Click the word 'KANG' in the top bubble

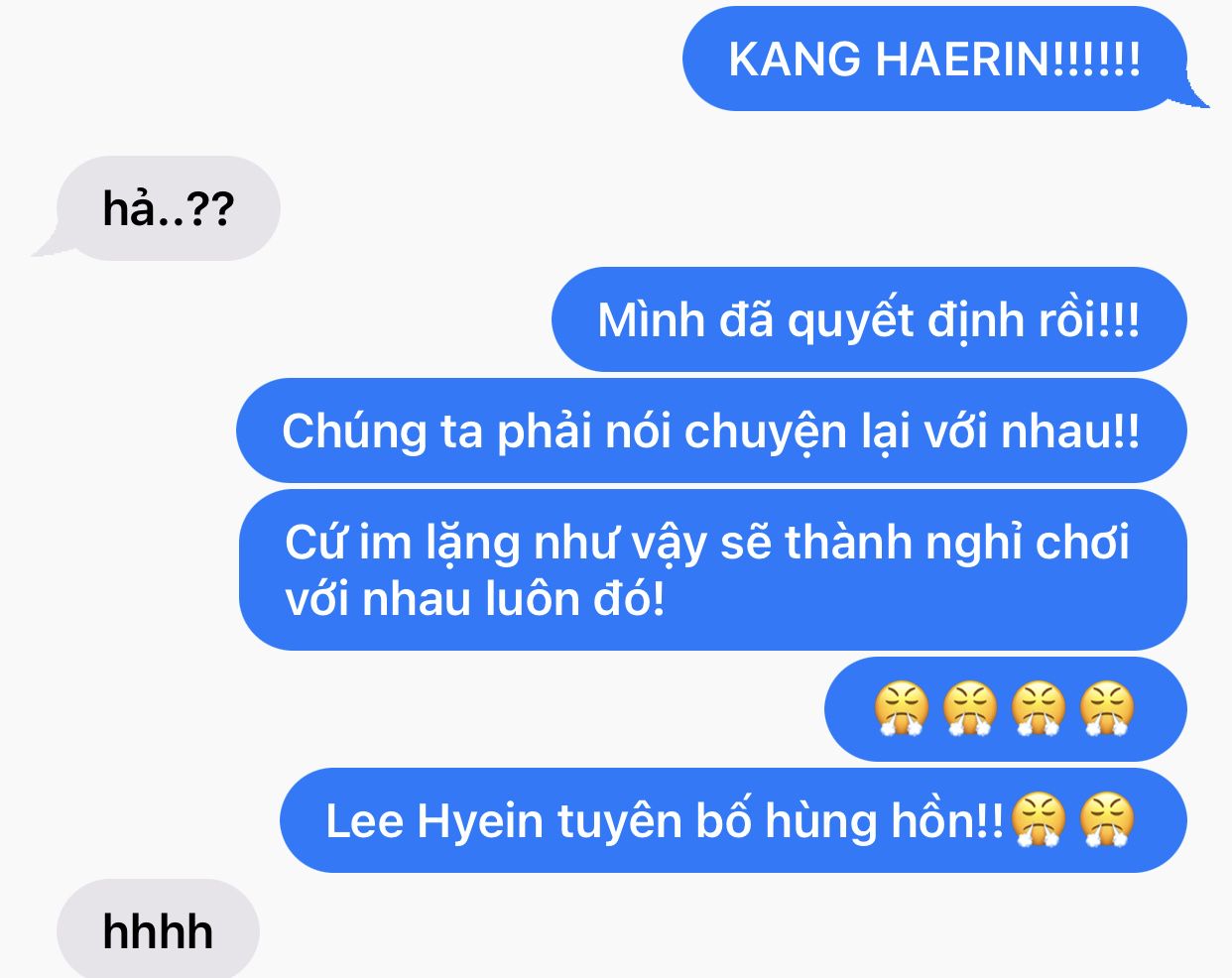[x=795, y=59]
